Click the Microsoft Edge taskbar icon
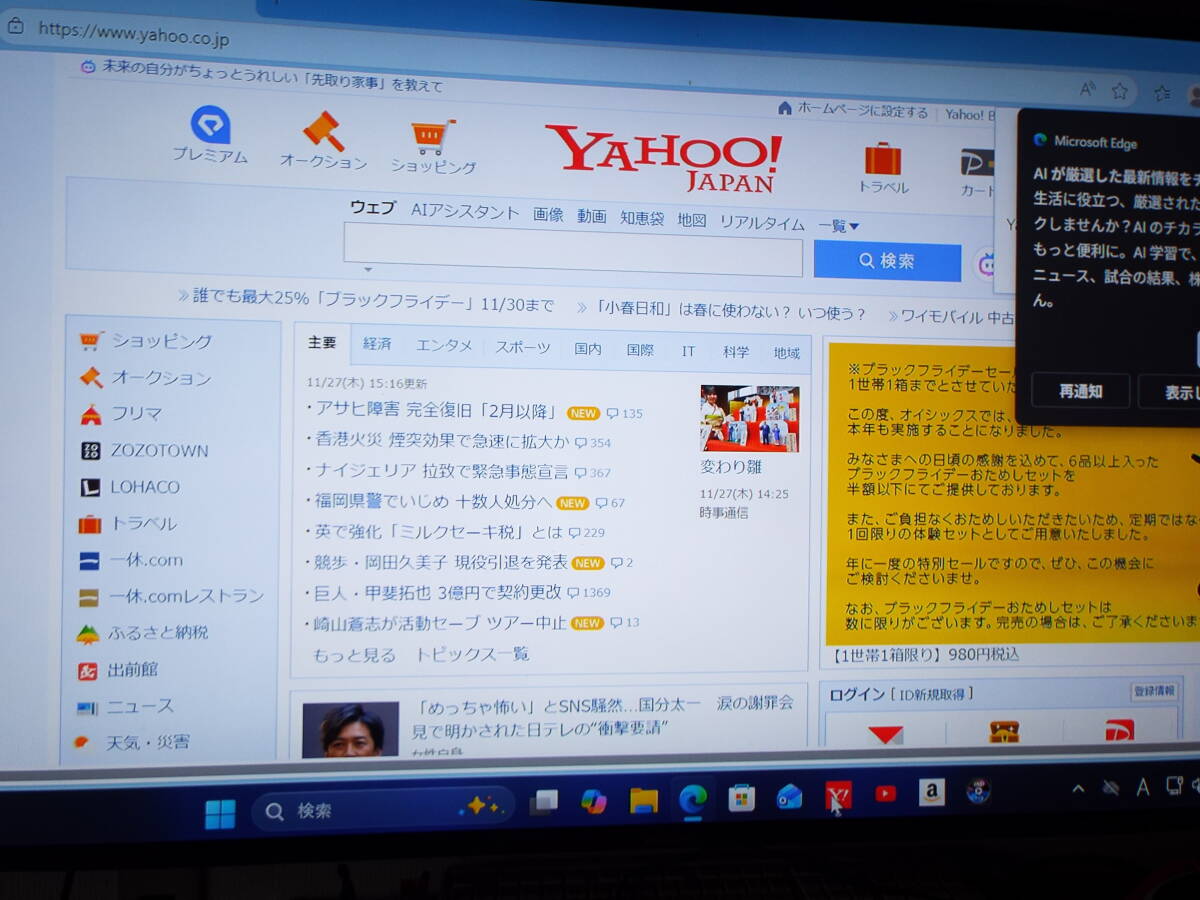 [692, 798]
